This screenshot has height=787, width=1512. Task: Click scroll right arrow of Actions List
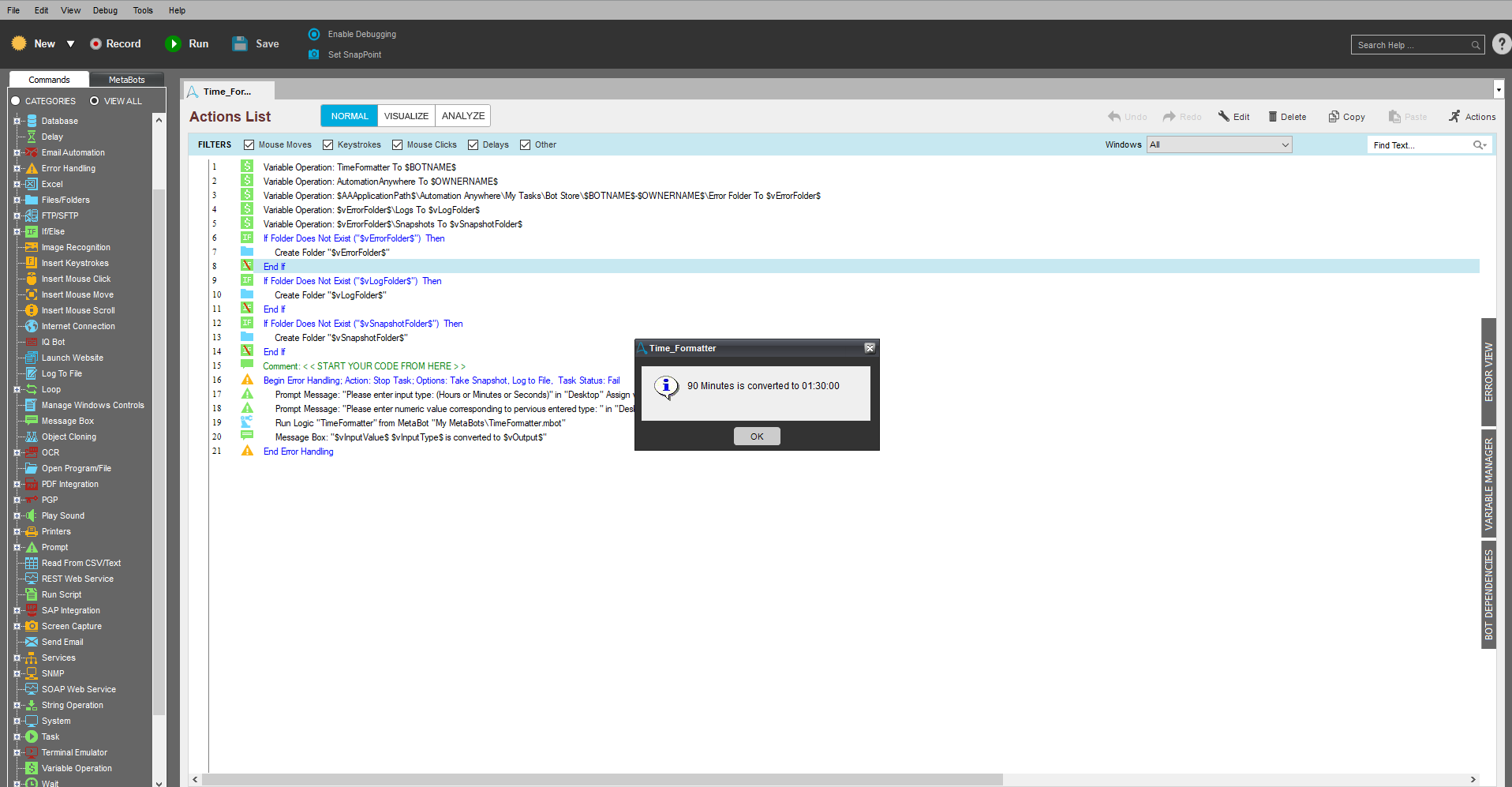pyautogui.click(x=1473, y=780)
